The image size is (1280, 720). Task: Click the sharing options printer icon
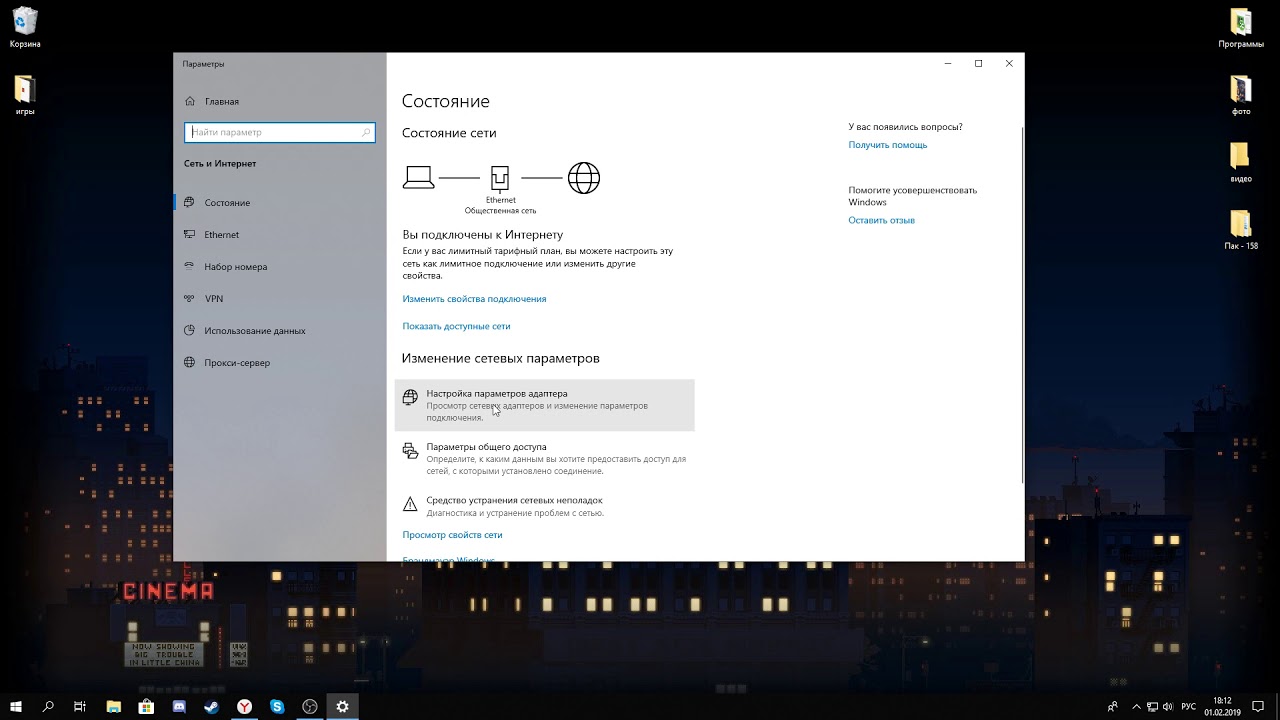coord(410,451)
